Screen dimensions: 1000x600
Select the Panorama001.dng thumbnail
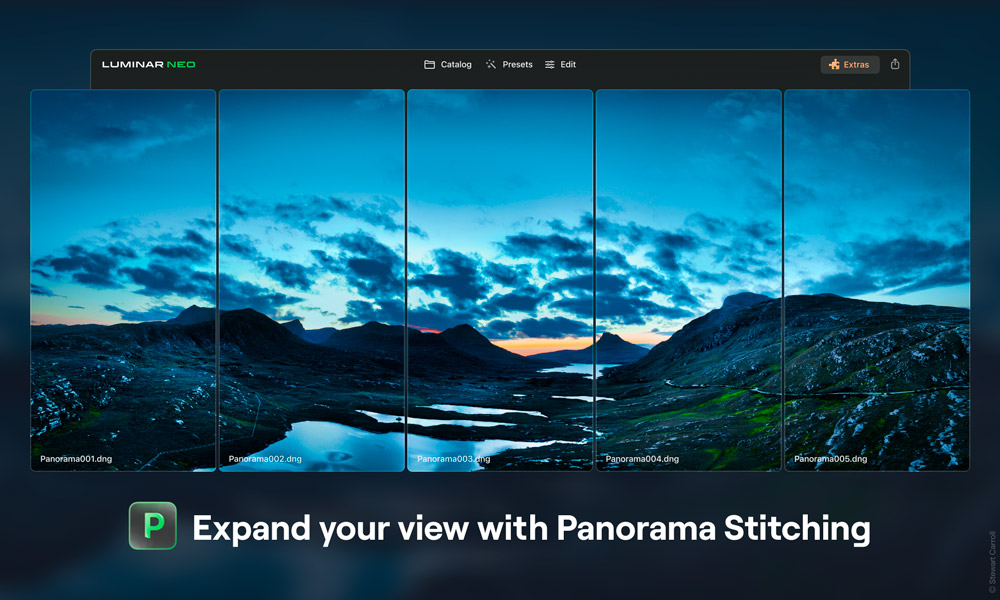(123, 281)
